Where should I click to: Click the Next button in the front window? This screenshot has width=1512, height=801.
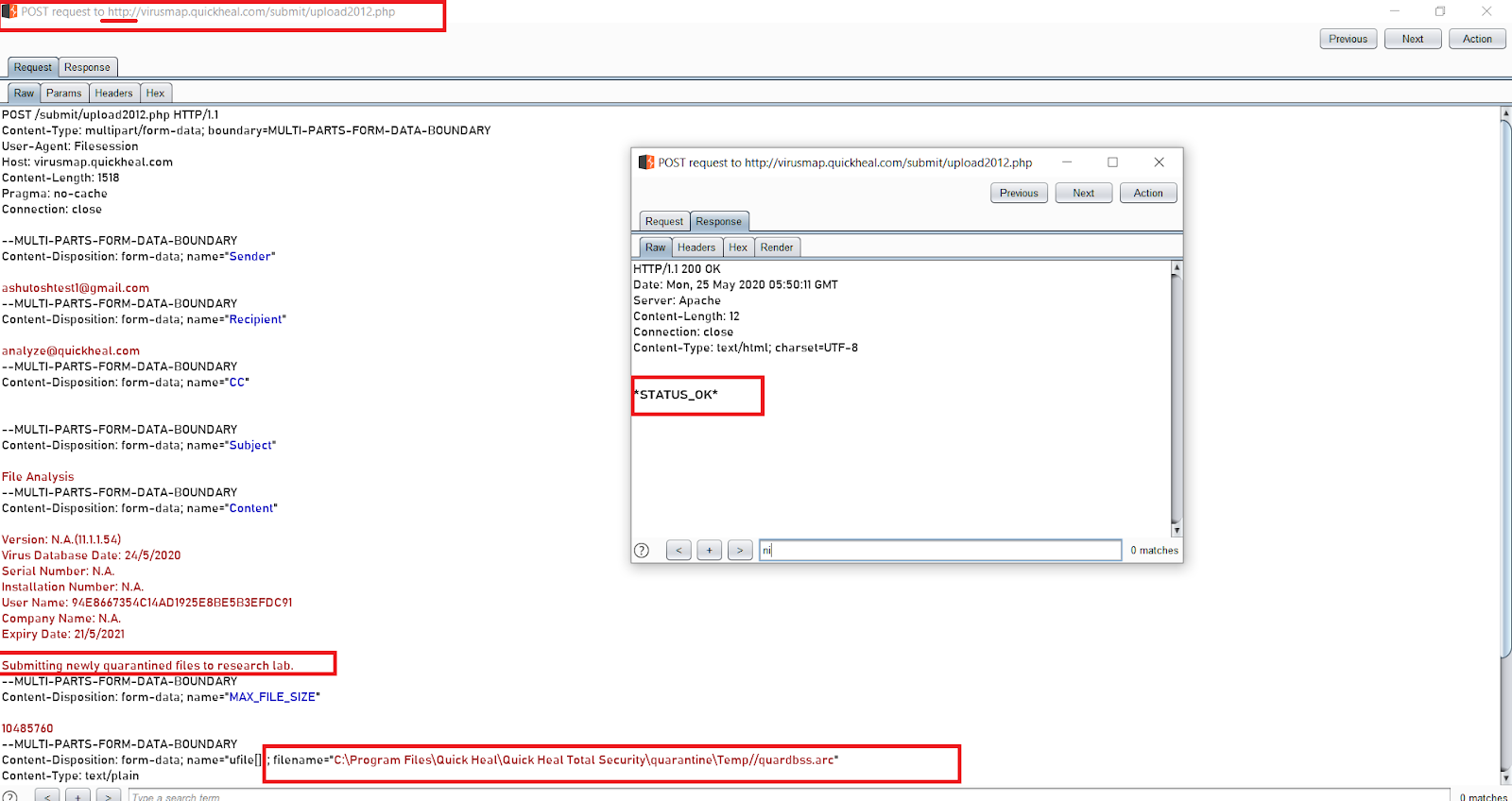pos(1084,193)
